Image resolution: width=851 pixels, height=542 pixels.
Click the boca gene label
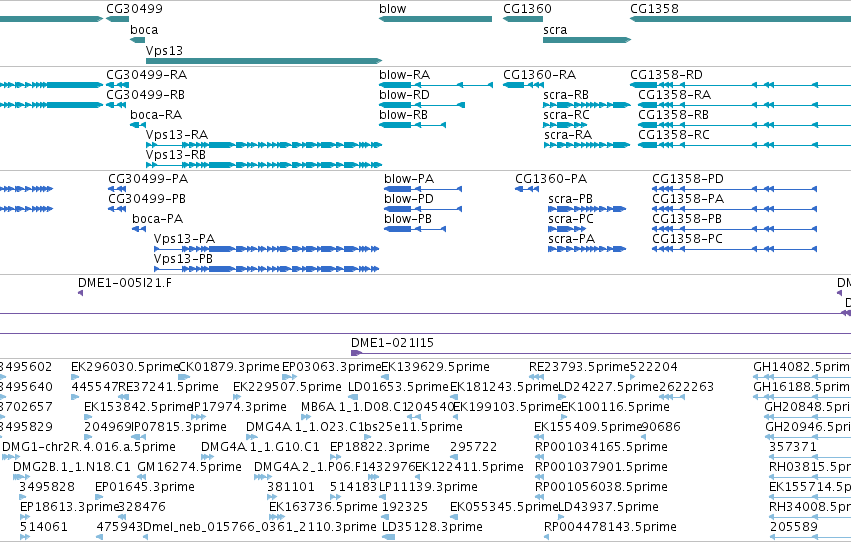pos(144,30)
